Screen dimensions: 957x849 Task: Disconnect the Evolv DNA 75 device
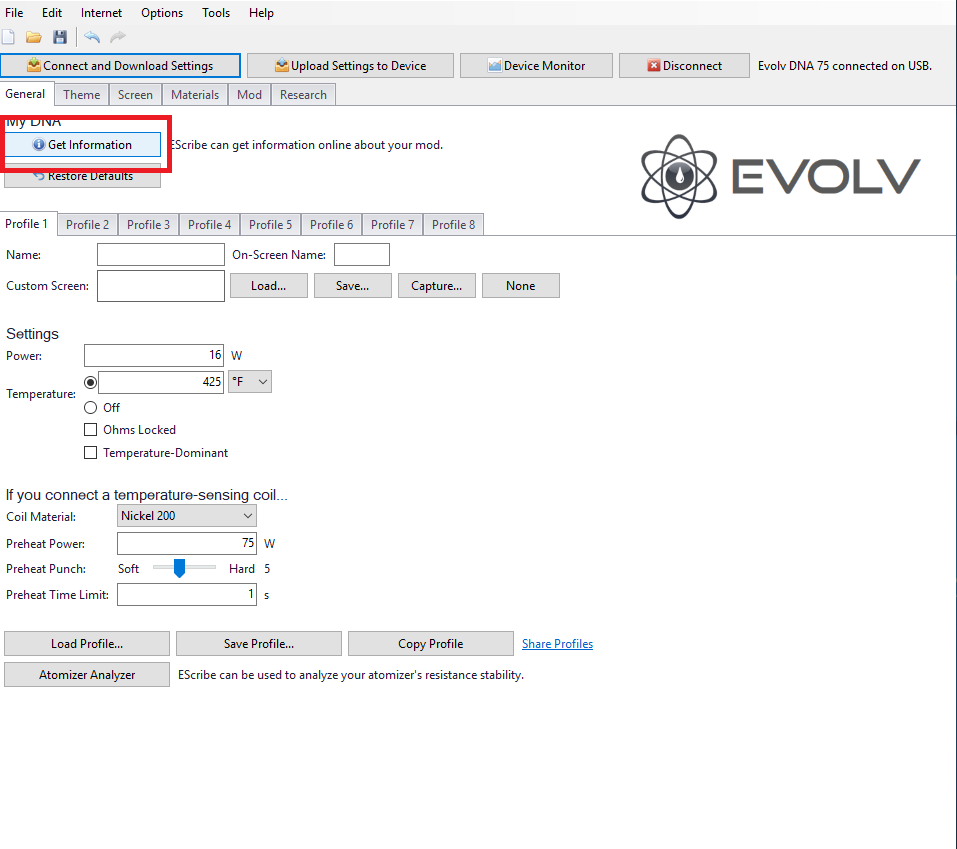point(684,66)
